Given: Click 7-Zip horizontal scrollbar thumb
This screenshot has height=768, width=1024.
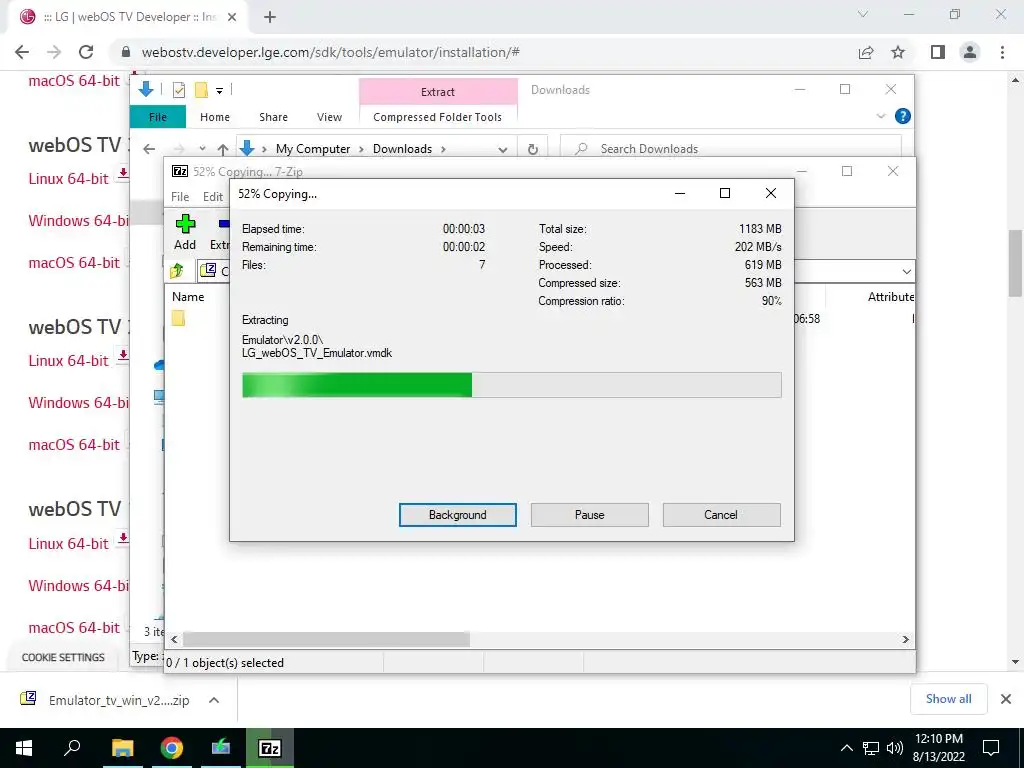Looking at the screenshot, I should 326,639.
